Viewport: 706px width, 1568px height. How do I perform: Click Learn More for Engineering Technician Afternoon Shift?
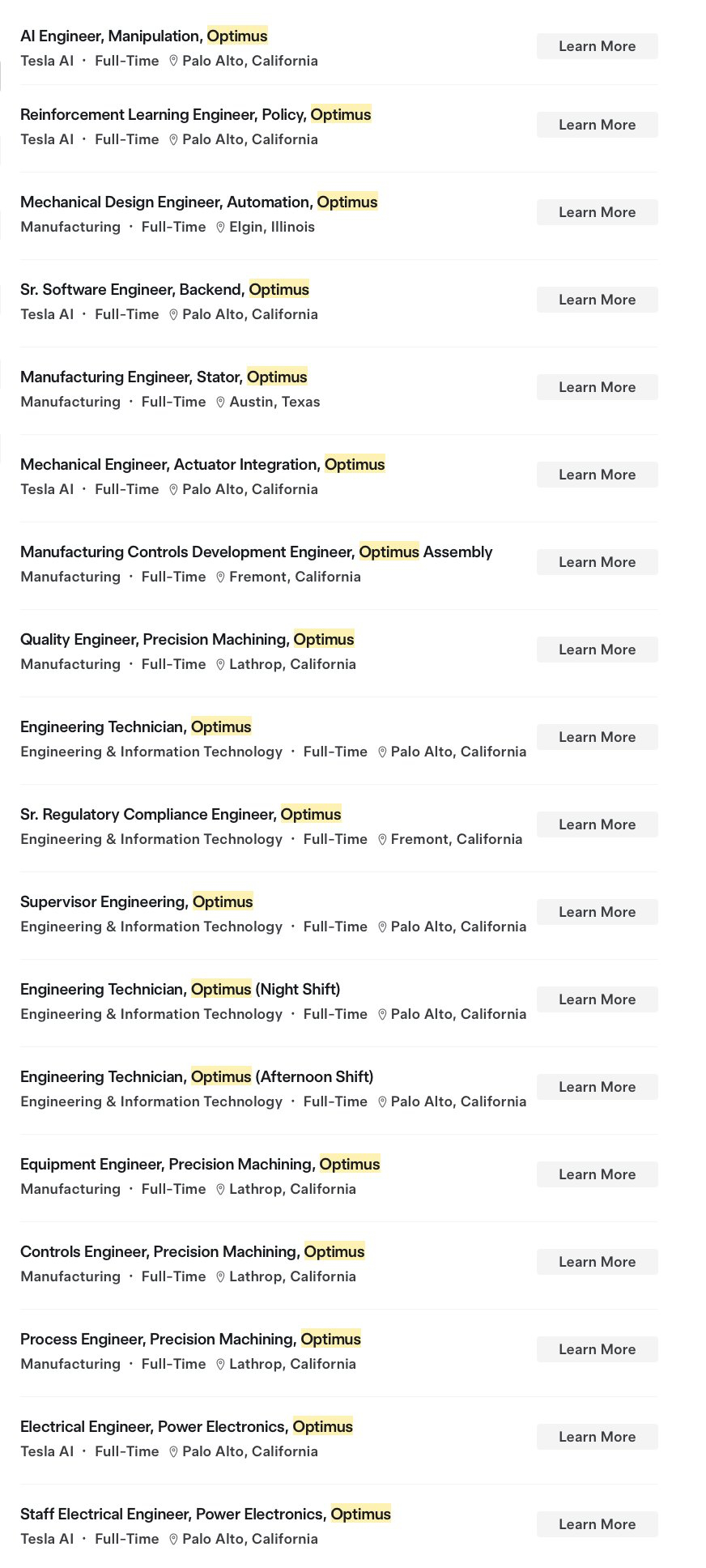pyautogui.click(x=597, y=1087)
